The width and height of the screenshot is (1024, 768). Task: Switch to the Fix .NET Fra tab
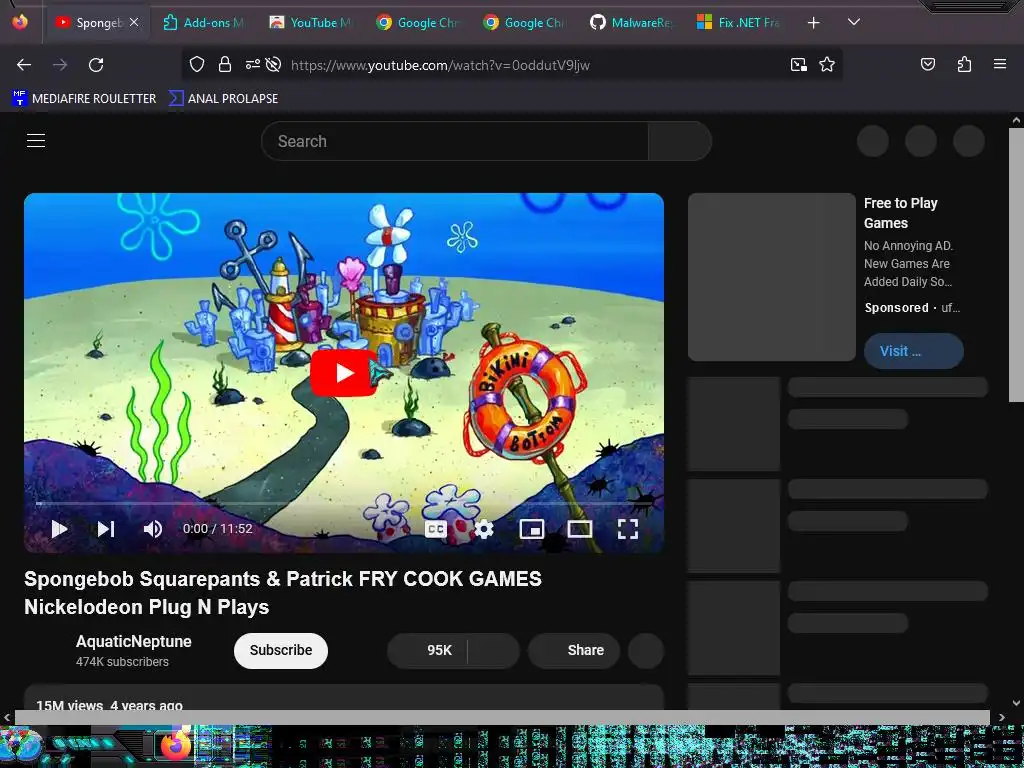tap(739, 23)
